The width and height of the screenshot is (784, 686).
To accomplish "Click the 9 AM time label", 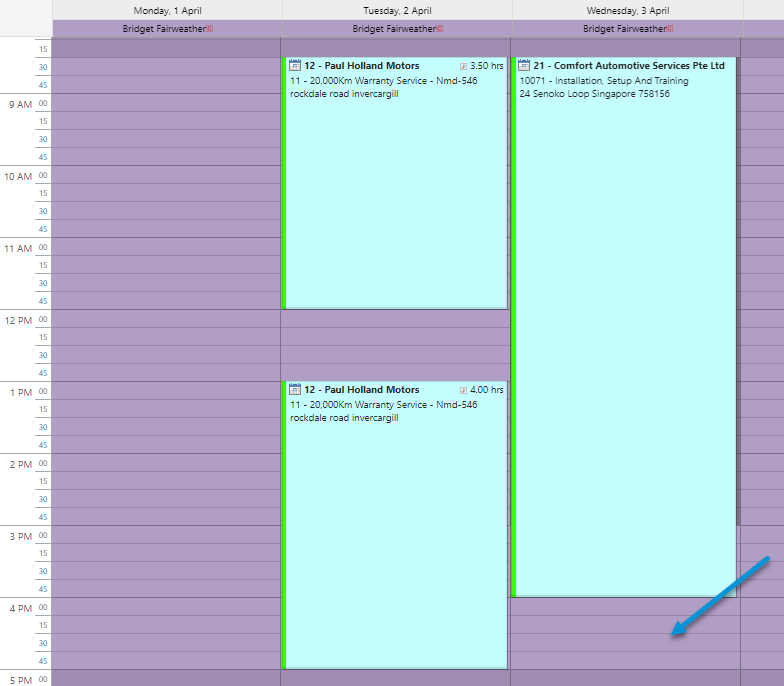I will click(x=20, y=104).
